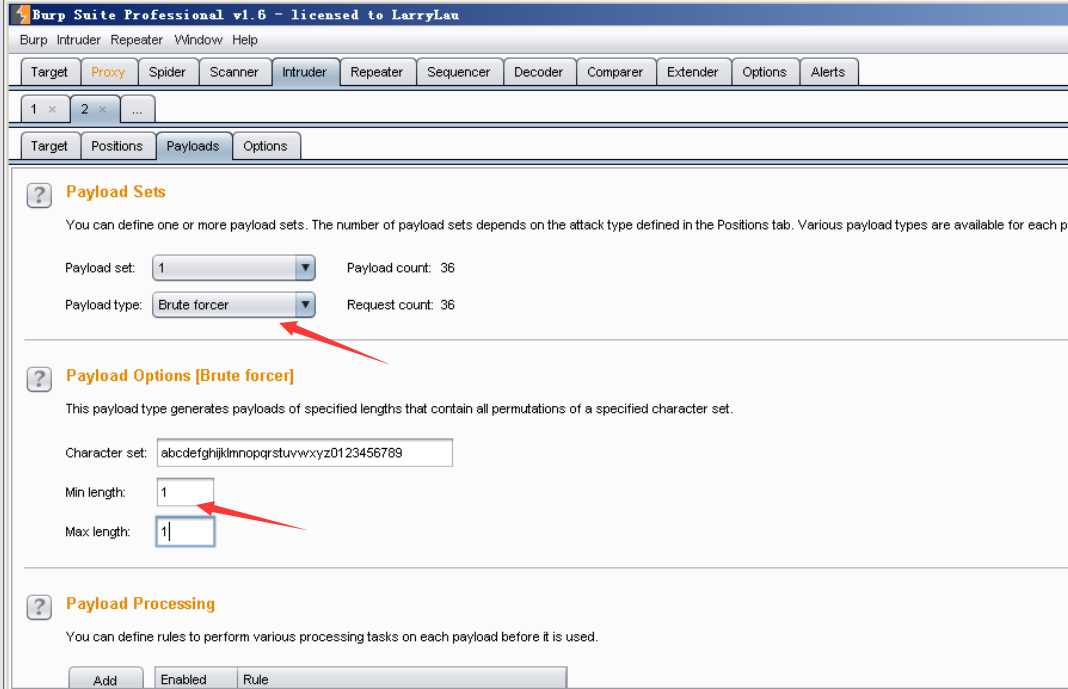This screenshot has height=689, width=1068.
Task: Switch to the main Target tab
Action: (49, 72)
